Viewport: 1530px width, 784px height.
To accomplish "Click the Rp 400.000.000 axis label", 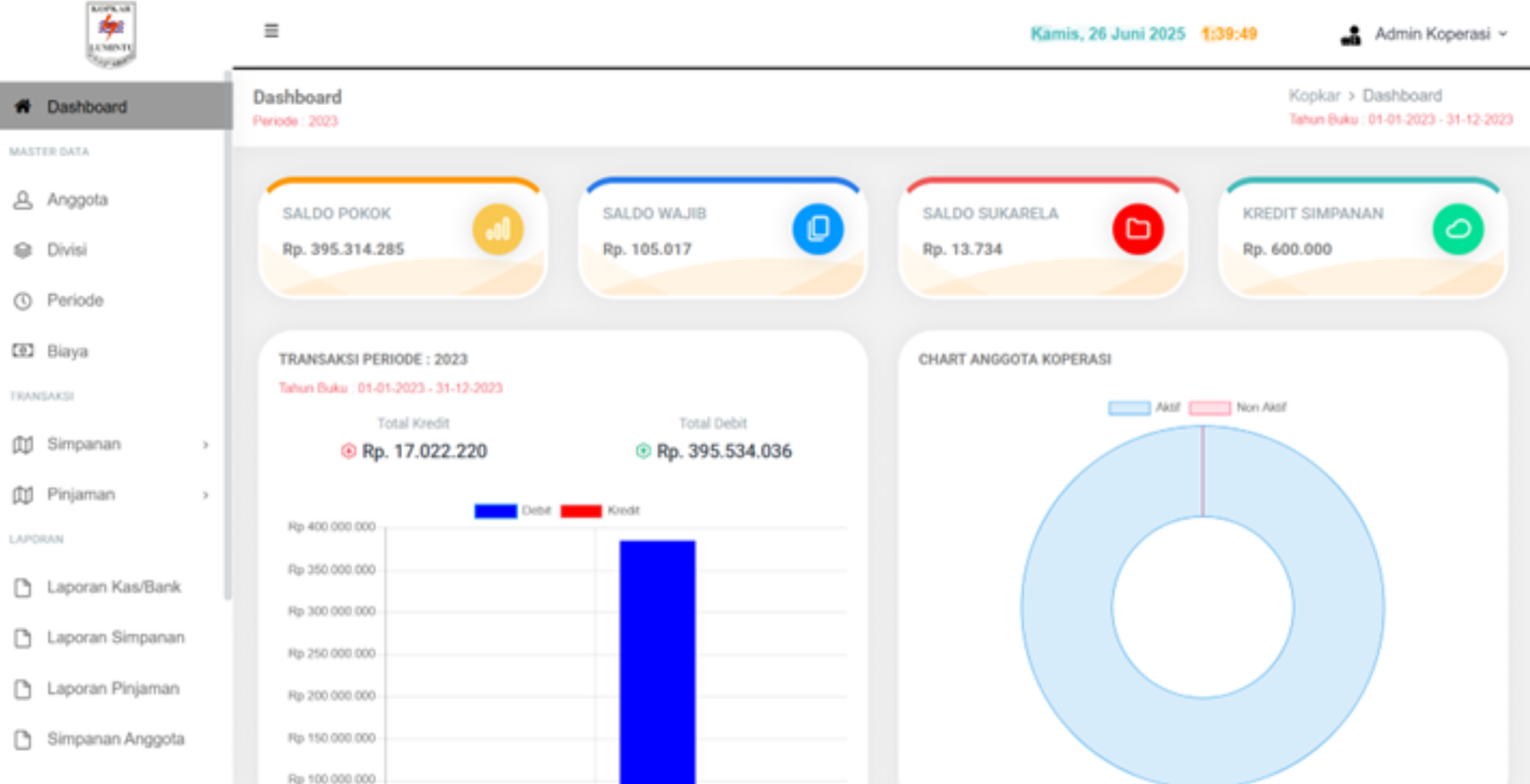I will (331, 527).
